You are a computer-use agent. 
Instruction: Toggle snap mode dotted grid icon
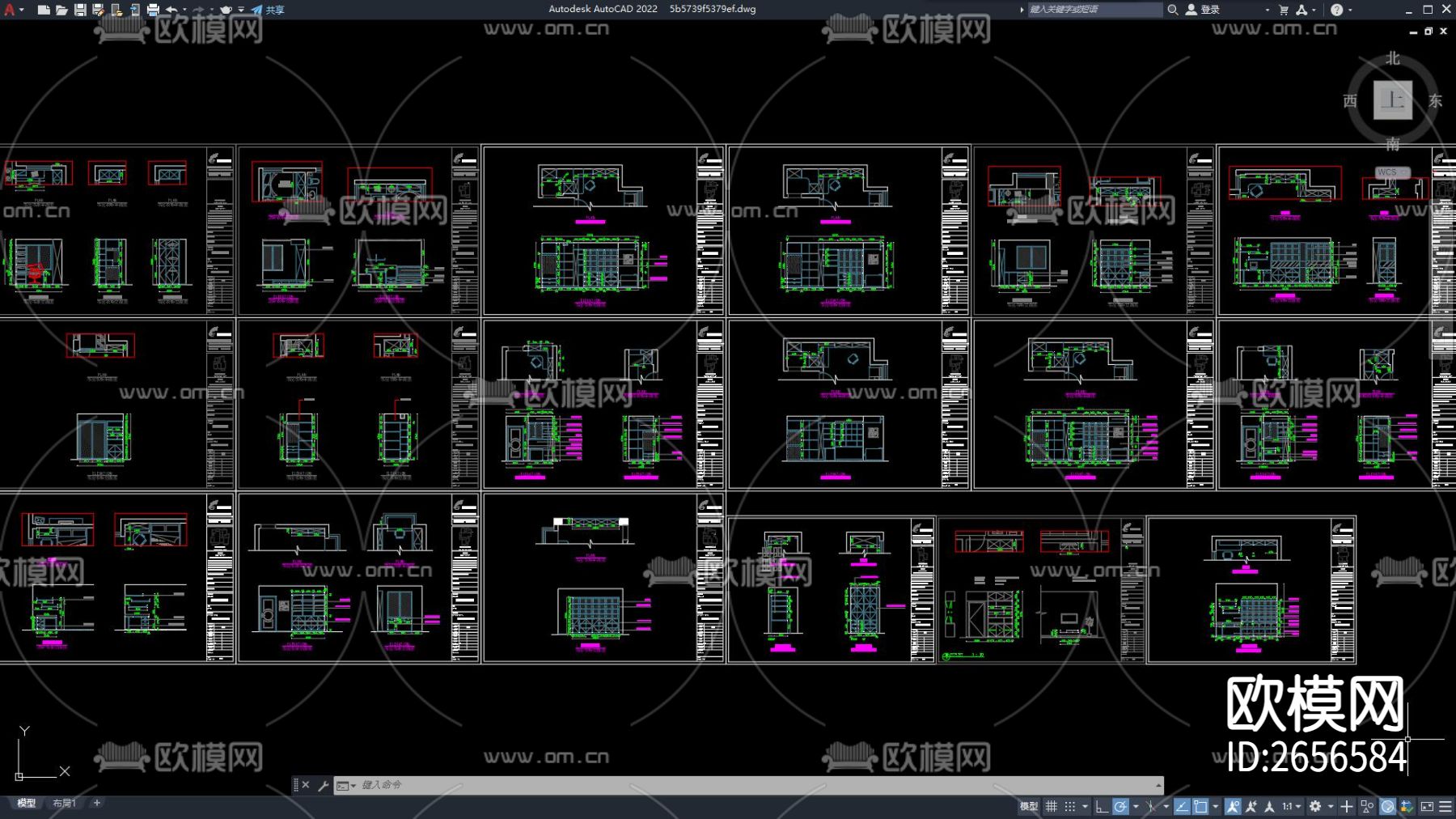(1070, 806)
